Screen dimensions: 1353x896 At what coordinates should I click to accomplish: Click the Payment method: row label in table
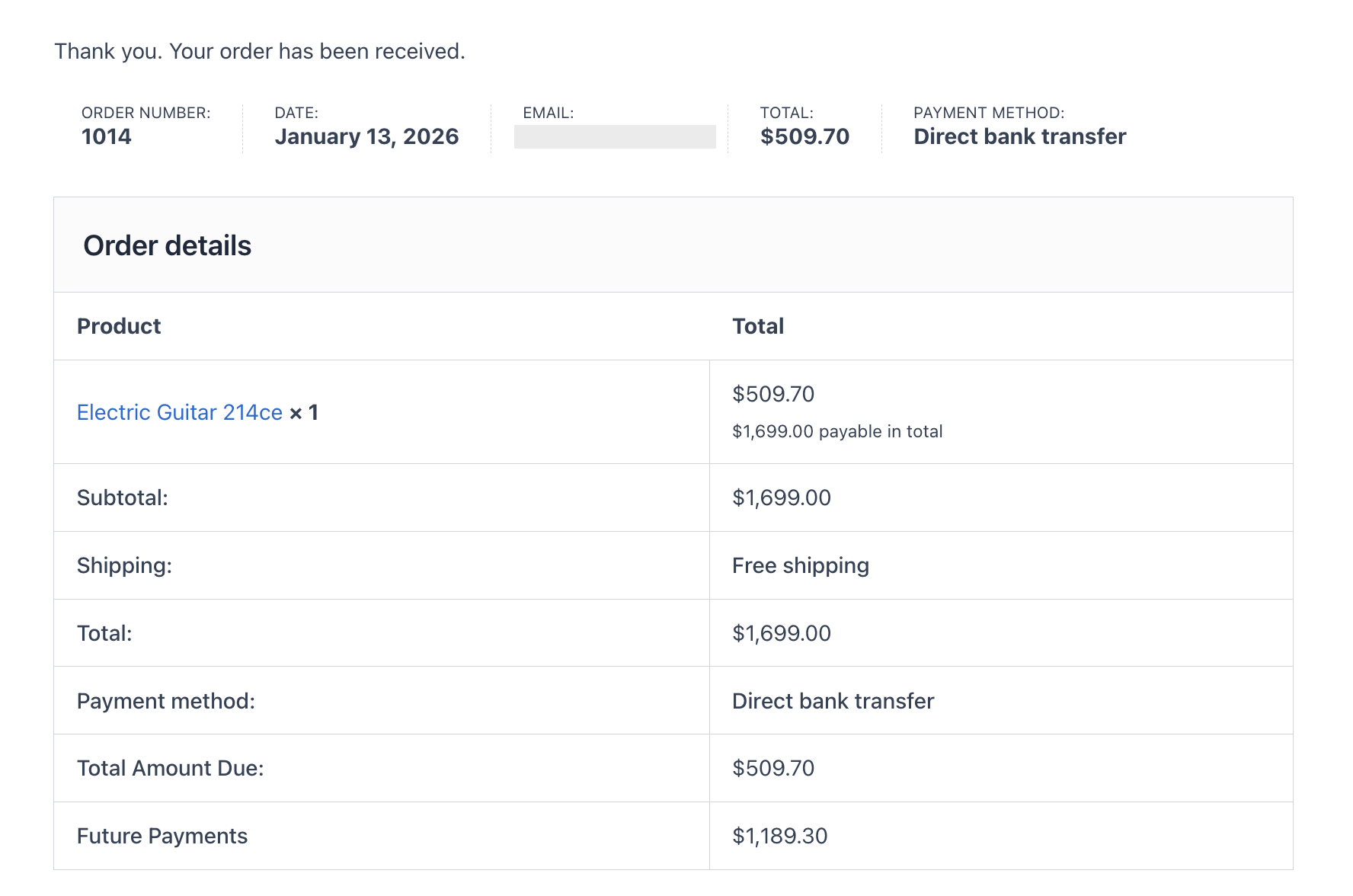(x=166, y=701)
